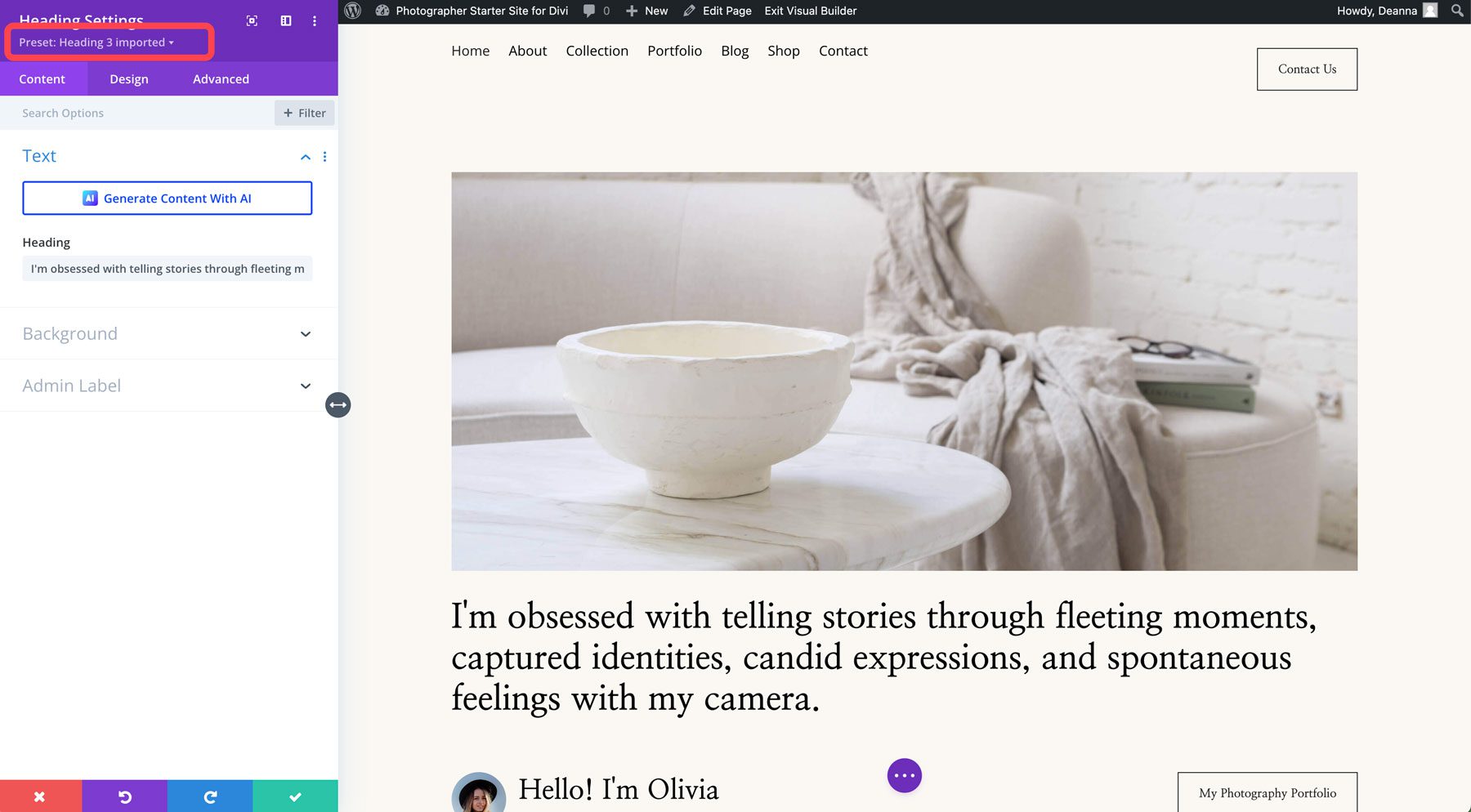Click the Exit Visual Builder link
This screenshot has width=1471, height=812.
click(810, 11)
